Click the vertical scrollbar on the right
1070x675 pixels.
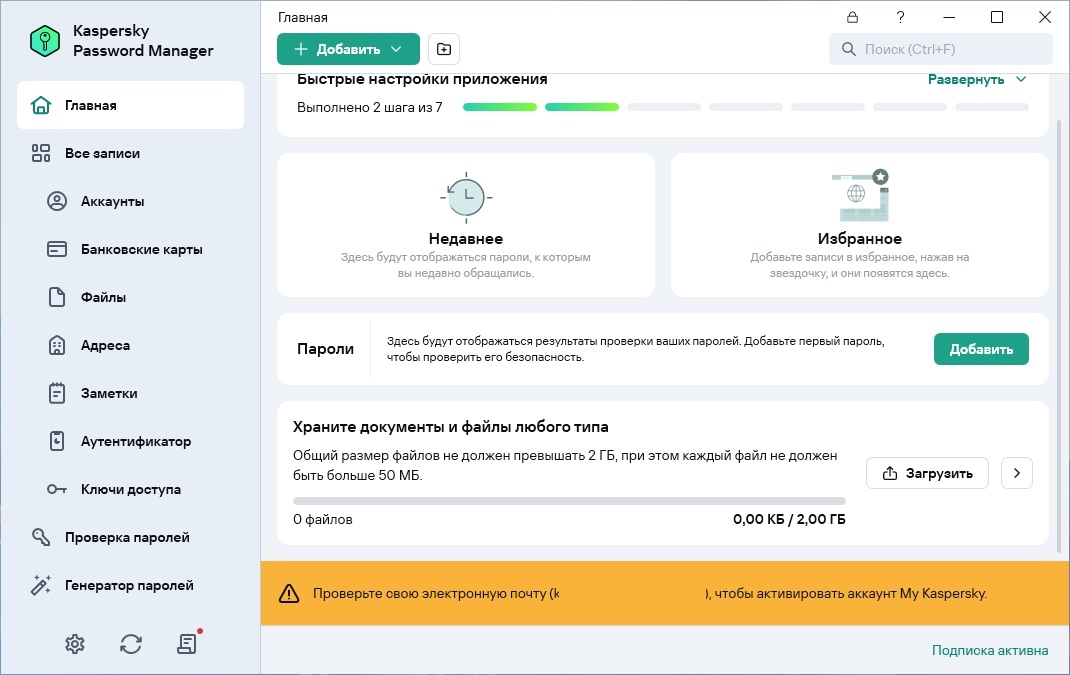(1059, 334)
